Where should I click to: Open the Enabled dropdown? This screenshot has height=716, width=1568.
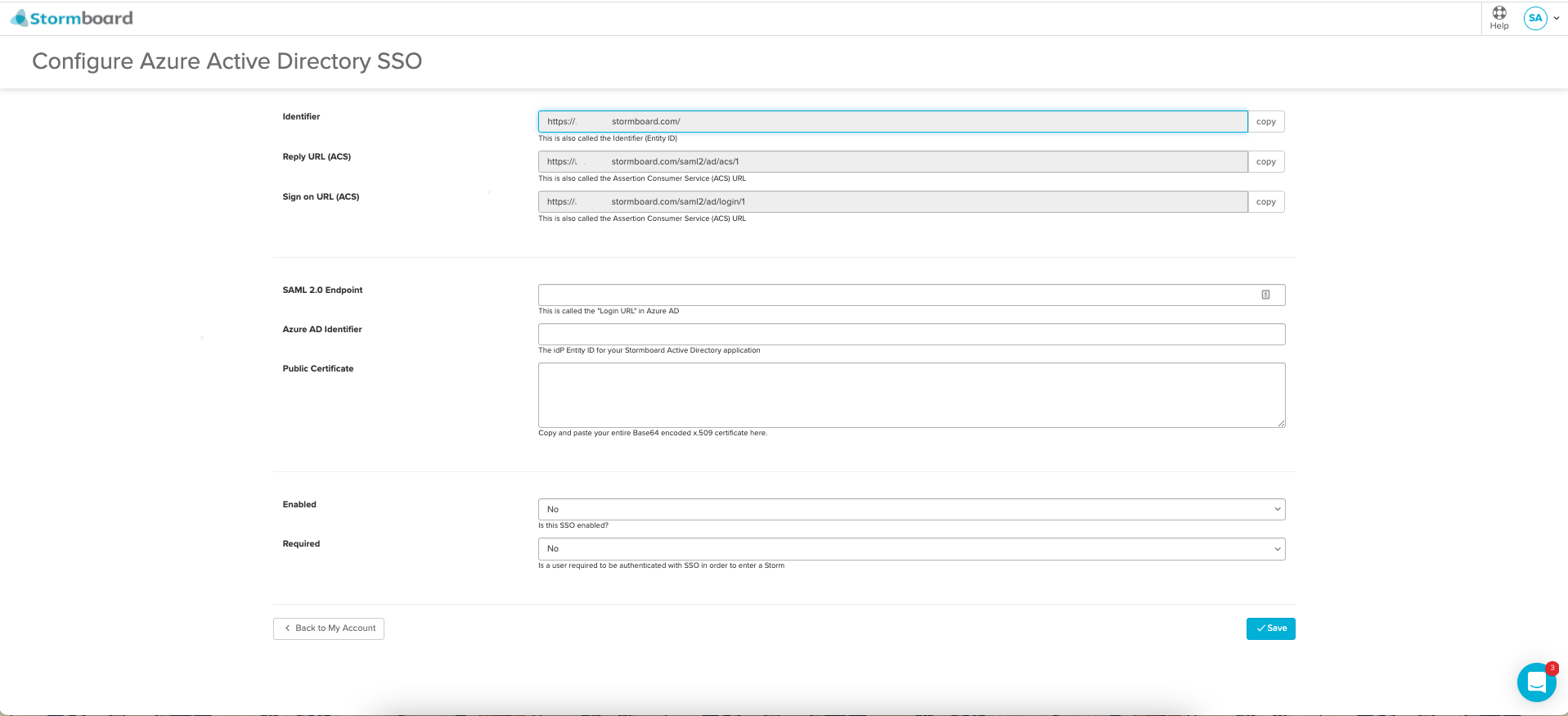click(912, 509)
